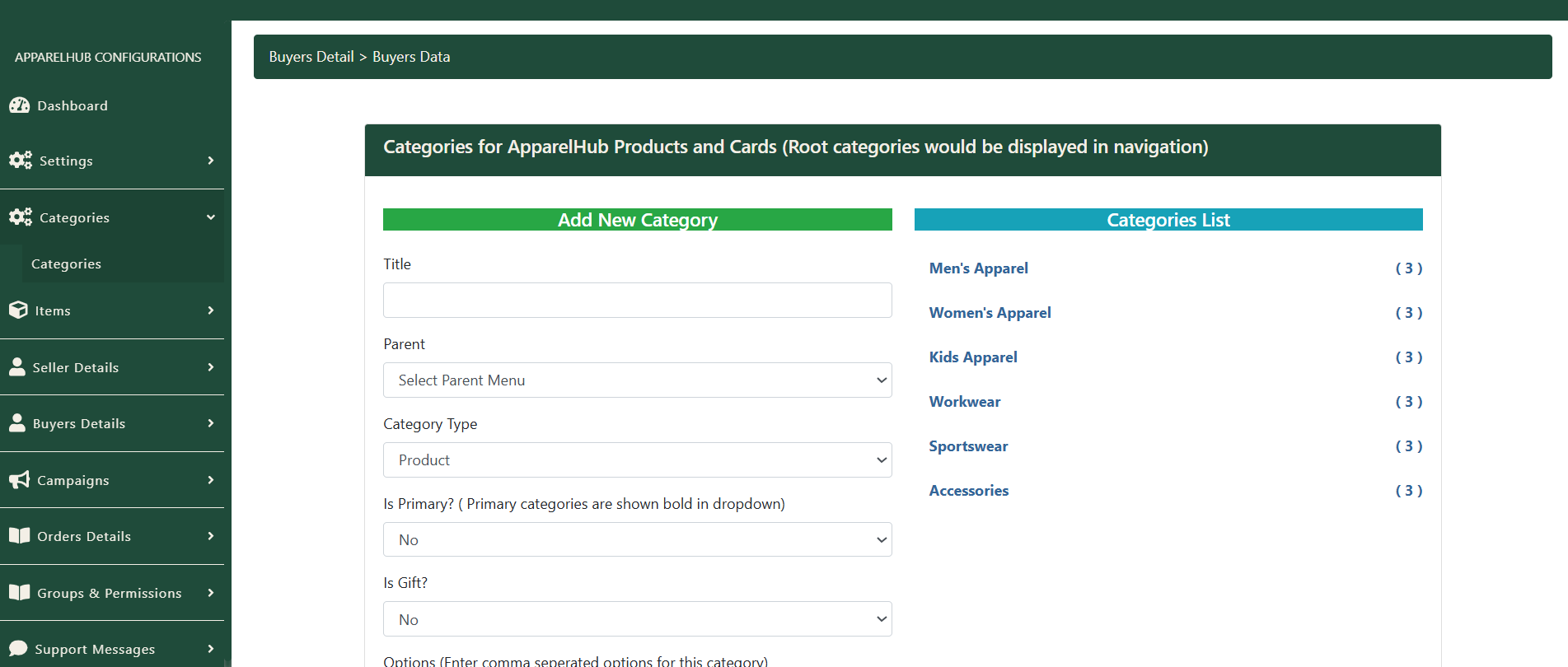Click the Categories List header

coord(1168,220)
